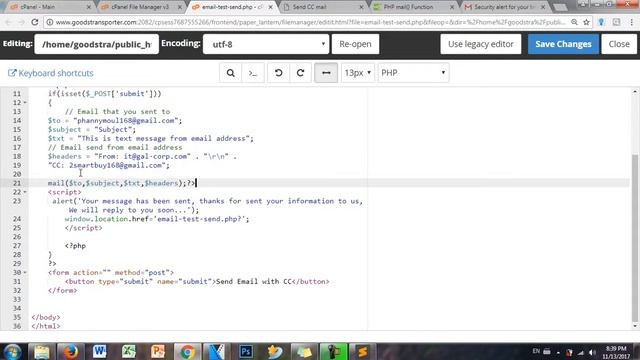
Task: Click the browser address bar URL
Action: [x=310, y=22]
